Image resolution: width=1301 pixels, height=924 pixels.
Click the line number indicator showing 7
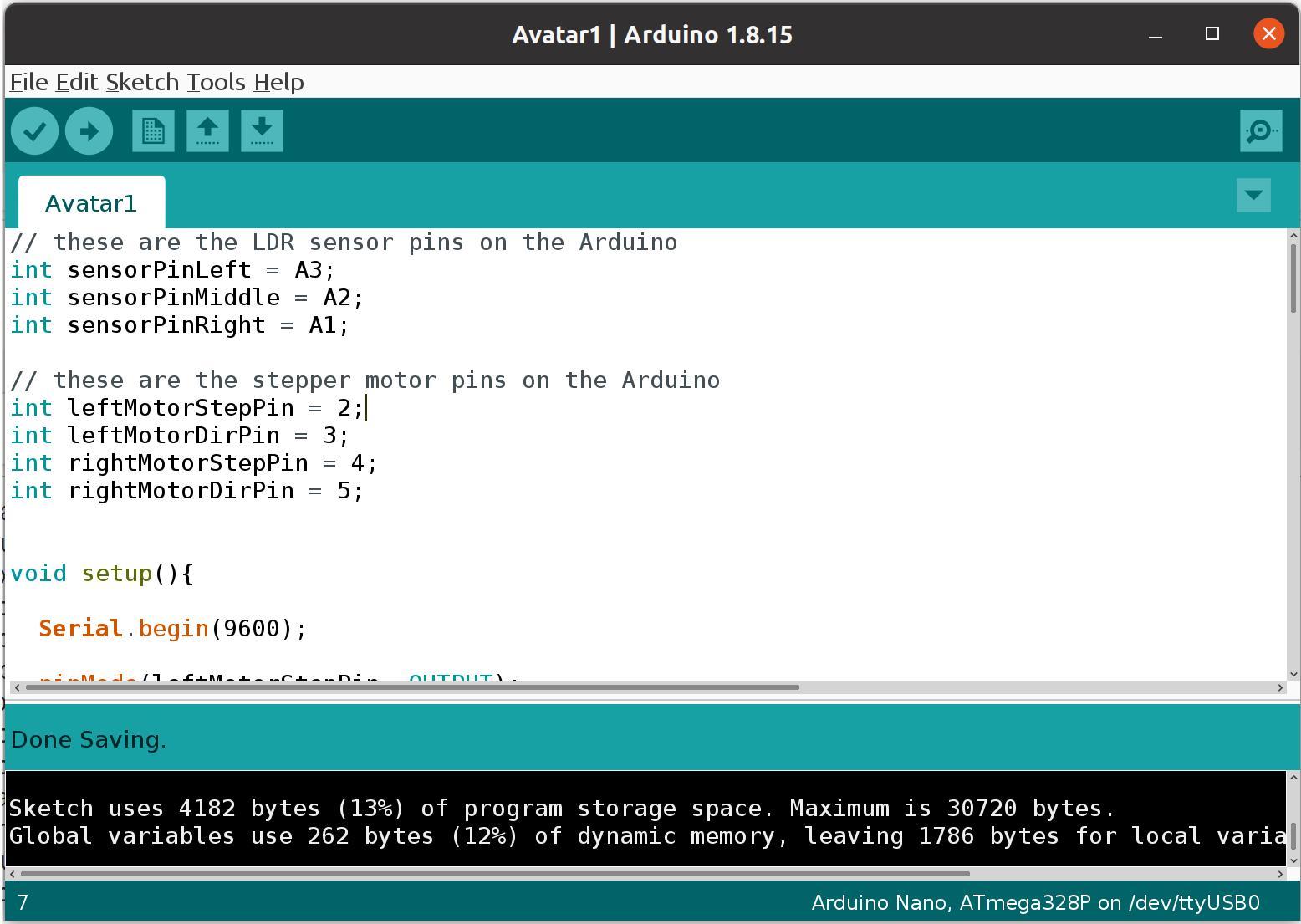click(x=23, y=903)
